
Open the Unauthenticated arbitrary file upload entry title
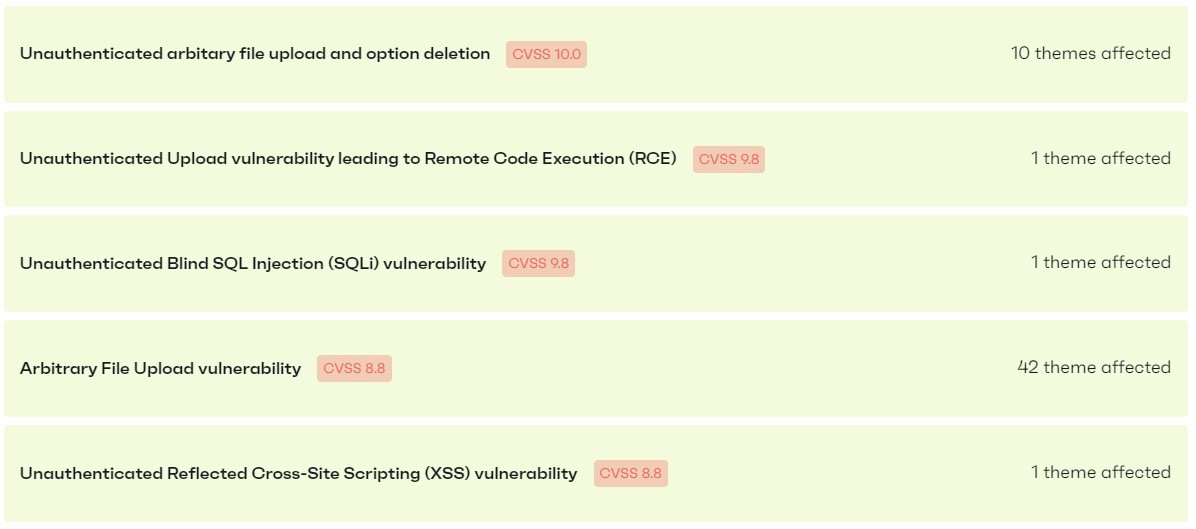click(255, 54)
